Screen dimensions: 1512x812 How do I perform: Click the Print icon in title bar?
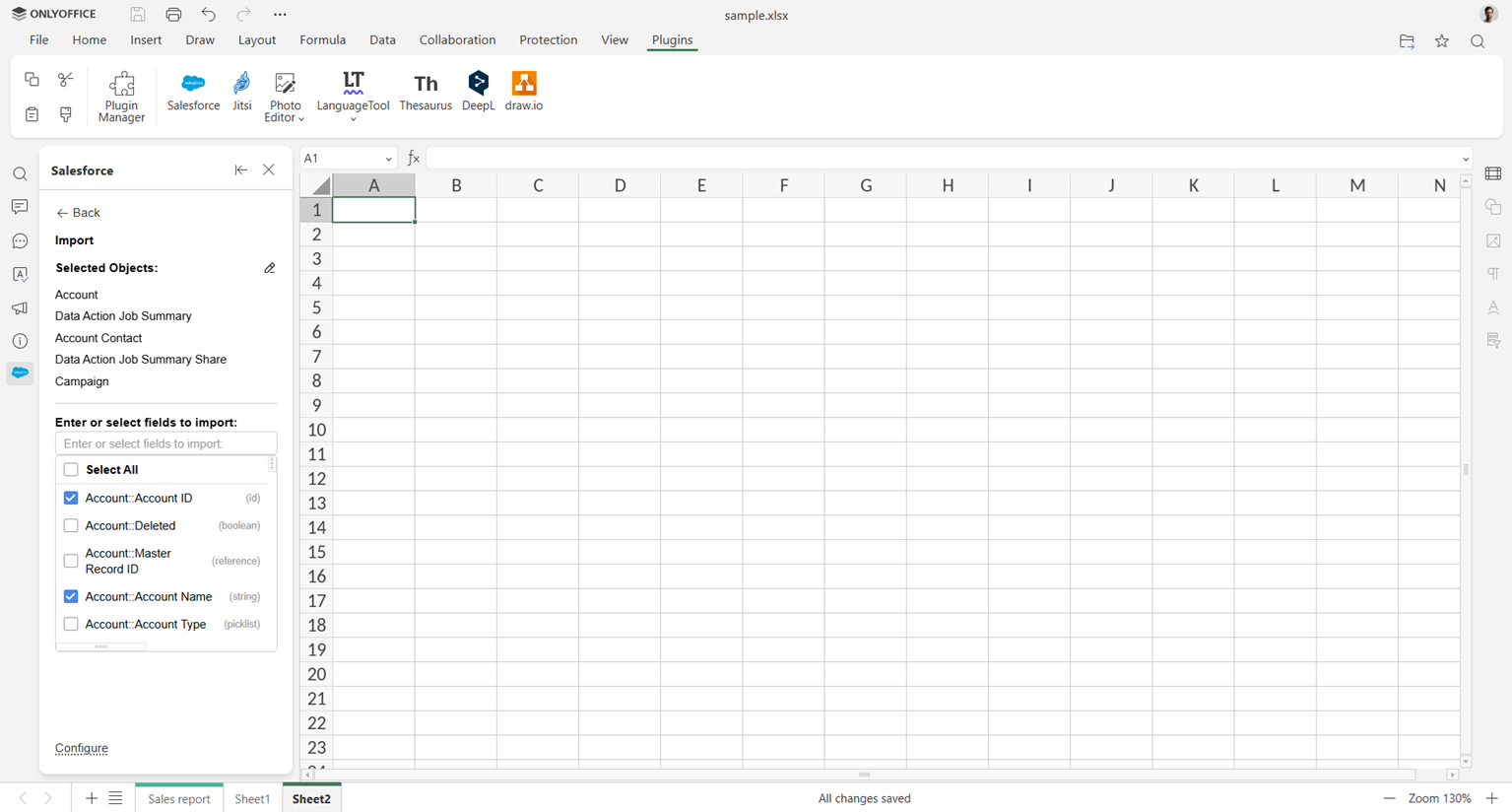[173, 15]
